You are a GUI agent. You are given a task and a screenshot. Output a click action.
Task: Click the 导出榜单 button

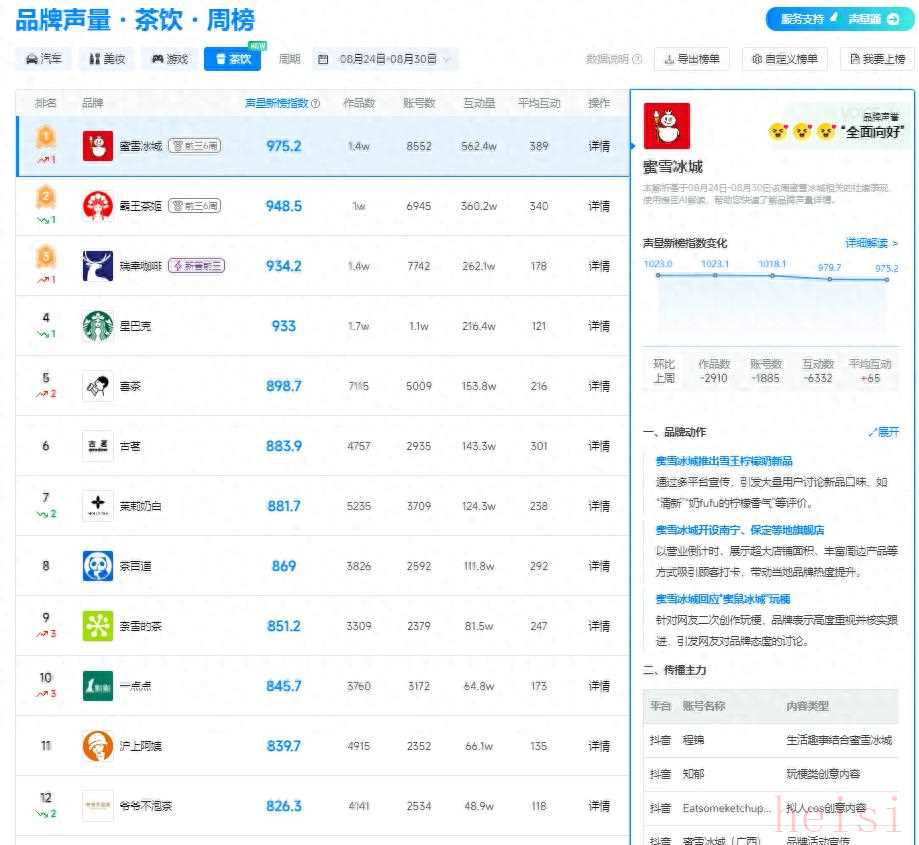coord(692,59)
